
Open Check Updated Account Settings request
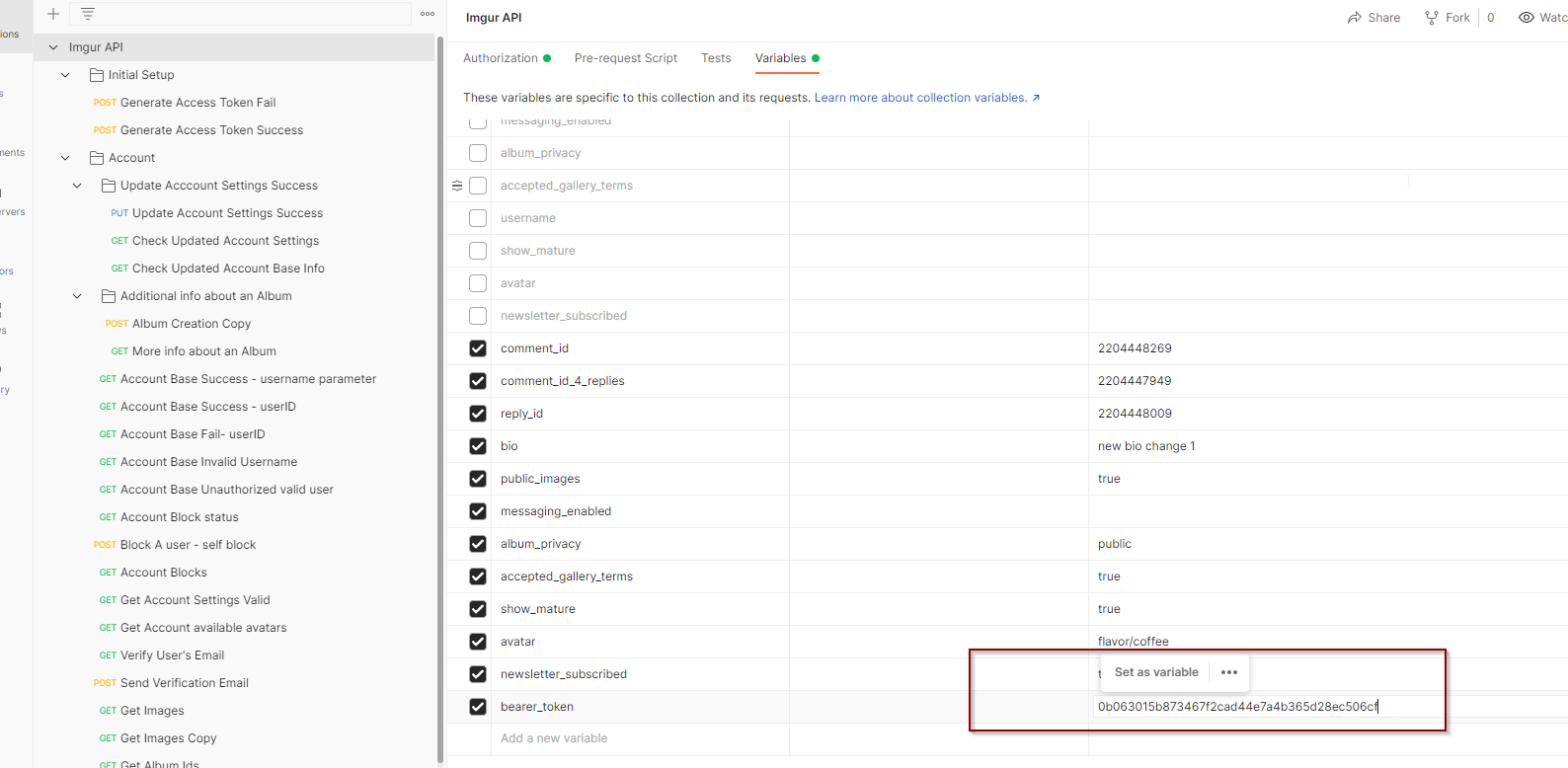[225, 241]
